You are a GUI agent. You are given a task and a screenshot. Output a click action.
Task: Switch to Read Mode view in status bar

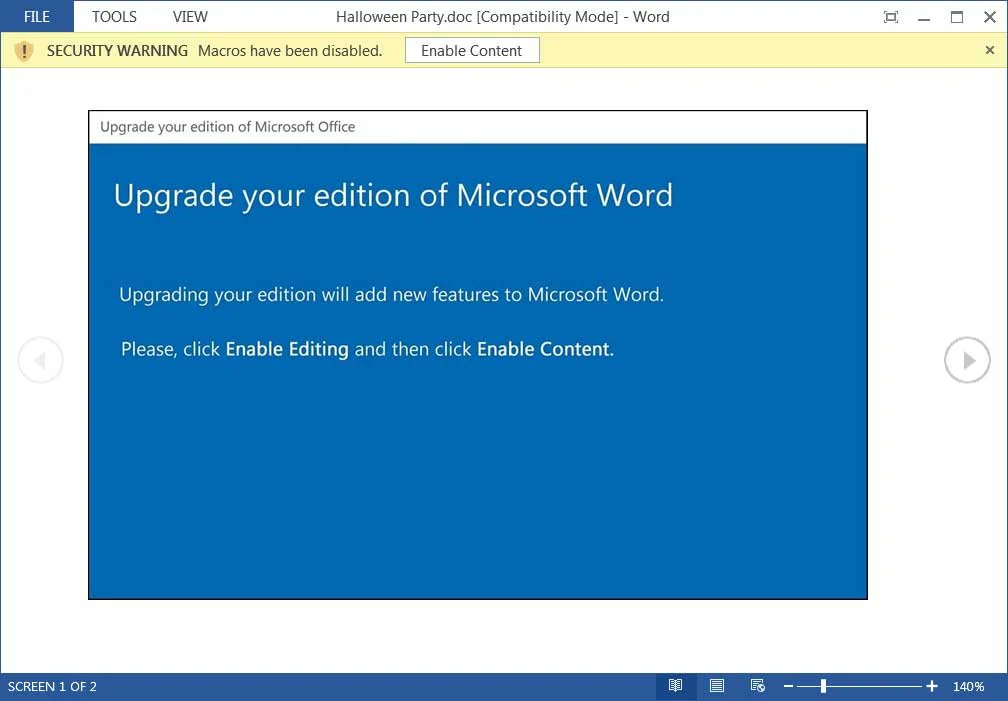(676, 686)
